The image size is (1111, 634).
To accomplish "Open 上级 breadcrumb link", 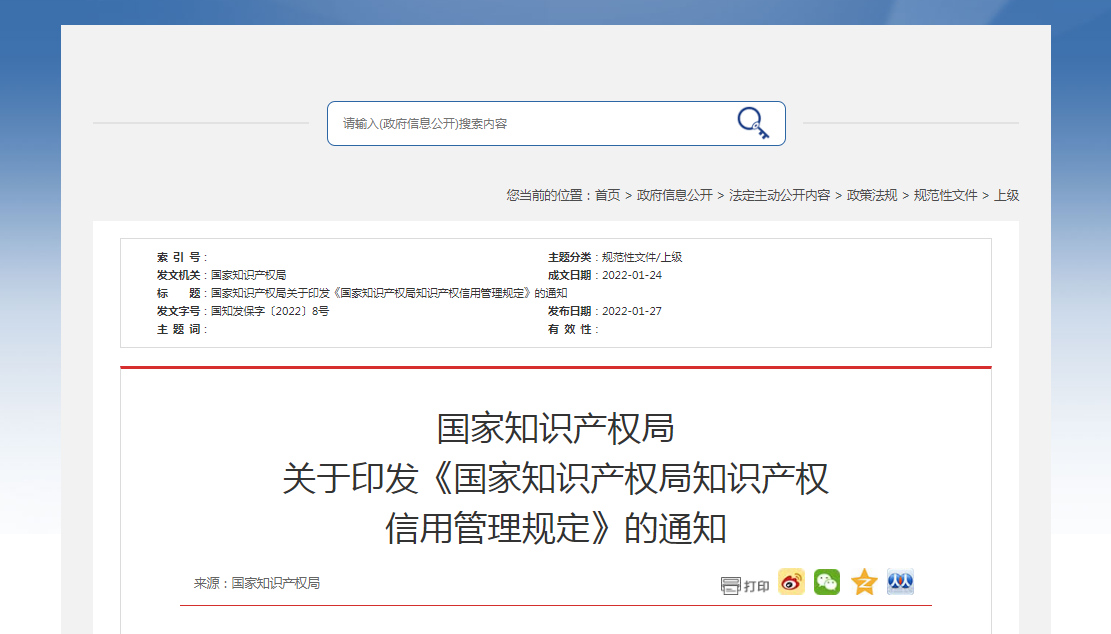I will coord(1006,195).
